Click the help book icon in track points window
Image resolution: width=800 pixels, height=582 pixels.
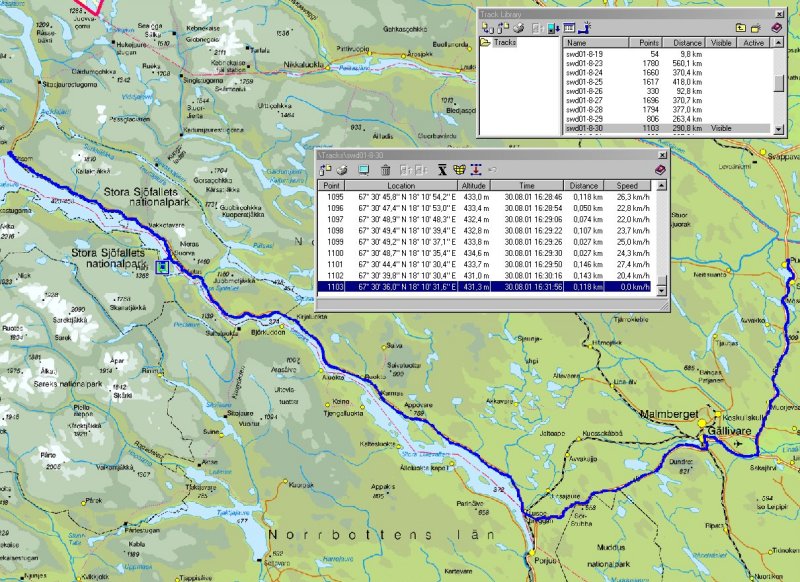click(658, 170)
